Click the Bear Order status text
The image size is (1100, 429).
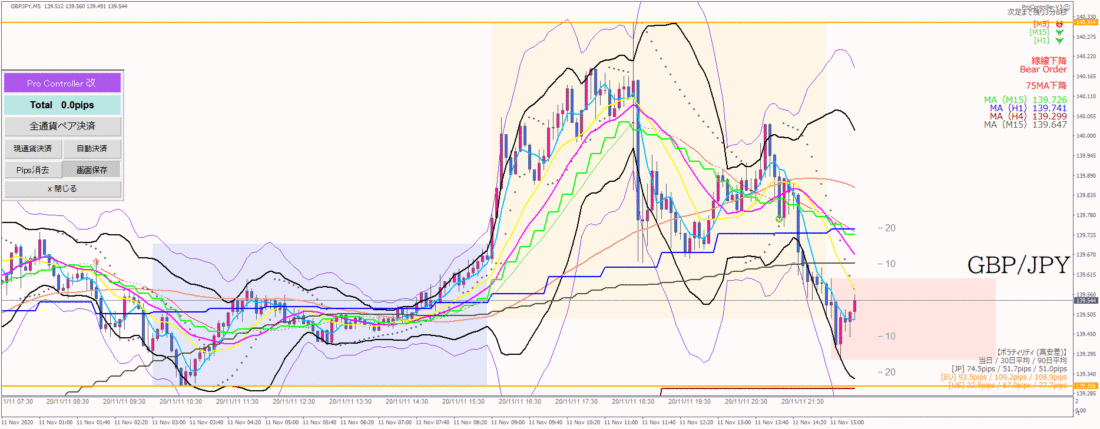(1043, 69)
